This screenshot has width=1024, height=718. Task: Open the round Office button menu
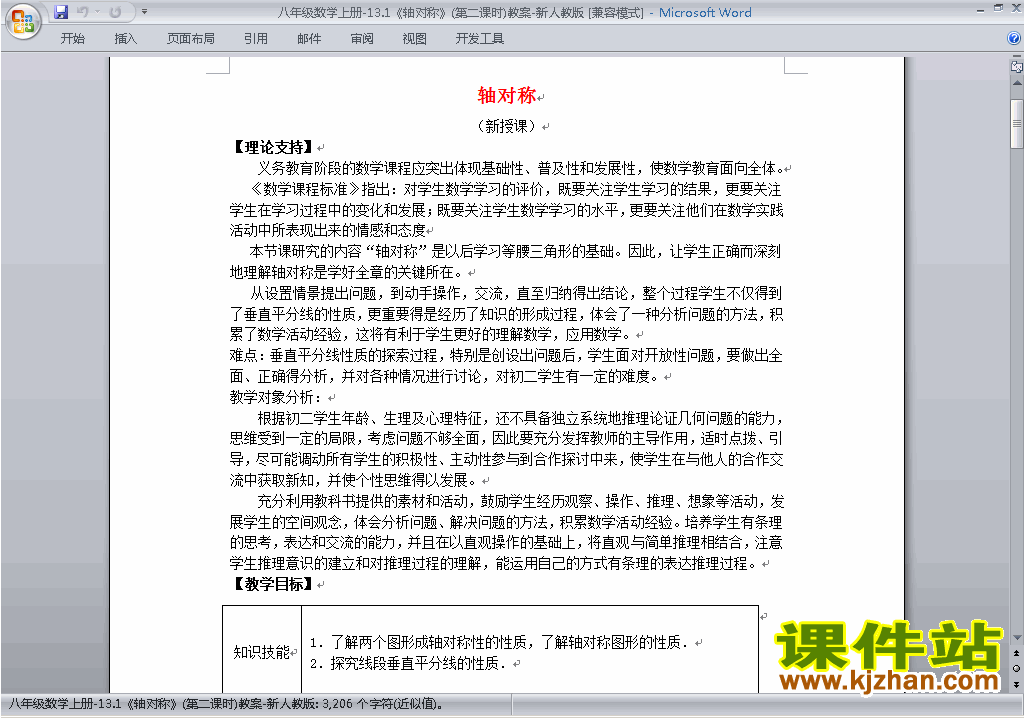(x=23, y=21)
